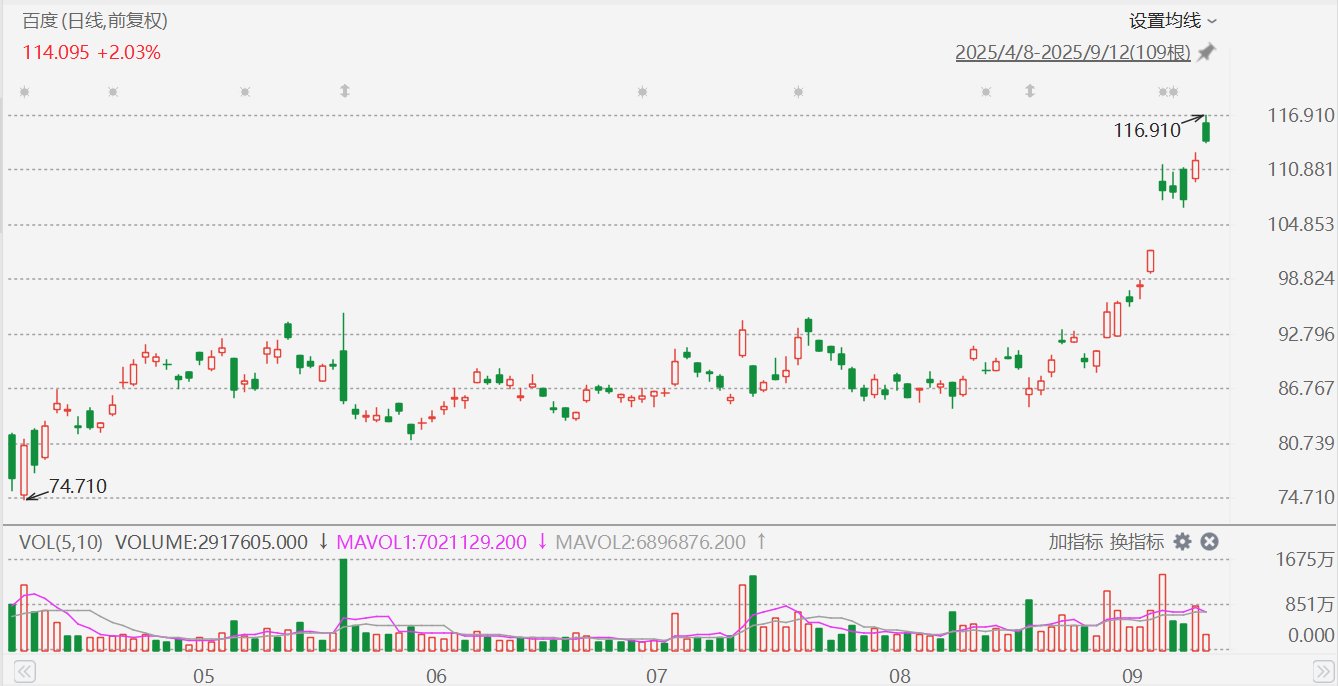Viewport: 1338px width, 686px height.
Task: Click the VOLUME:2917605.000 value
Action: point(212,542)
